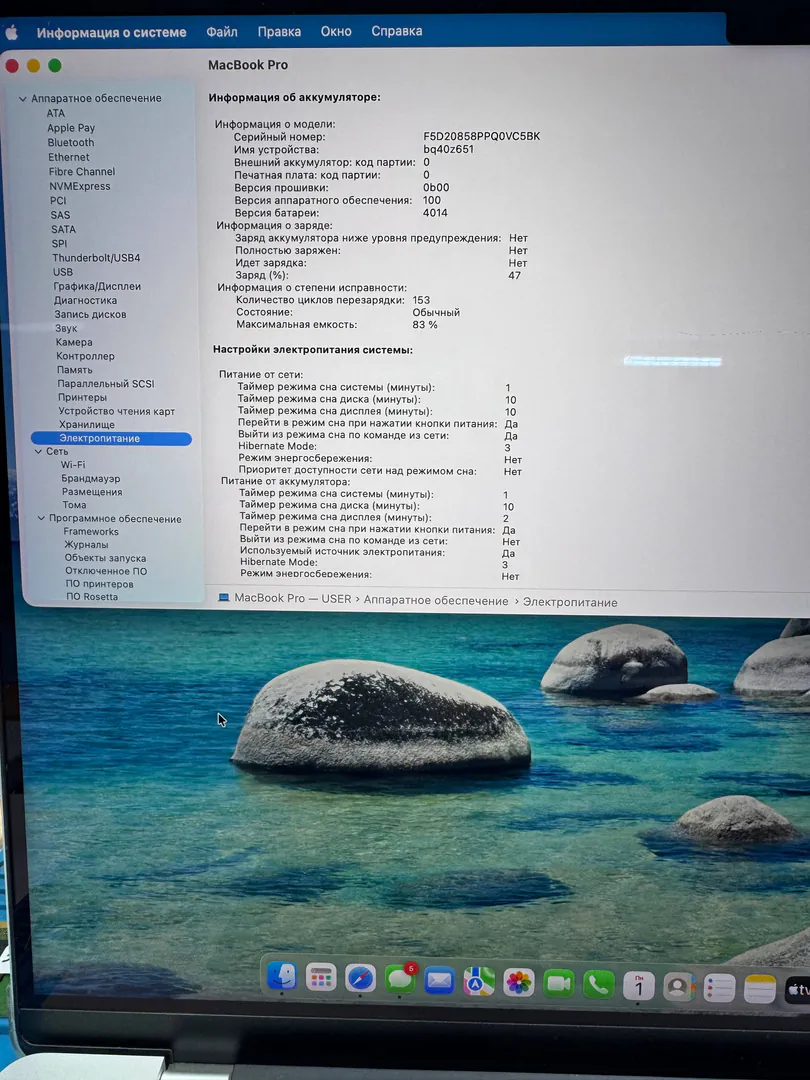Viewport: 810px width, 1080px height.
Task: Select Wi-Fi under Сеть
Action: coord(73,464)
